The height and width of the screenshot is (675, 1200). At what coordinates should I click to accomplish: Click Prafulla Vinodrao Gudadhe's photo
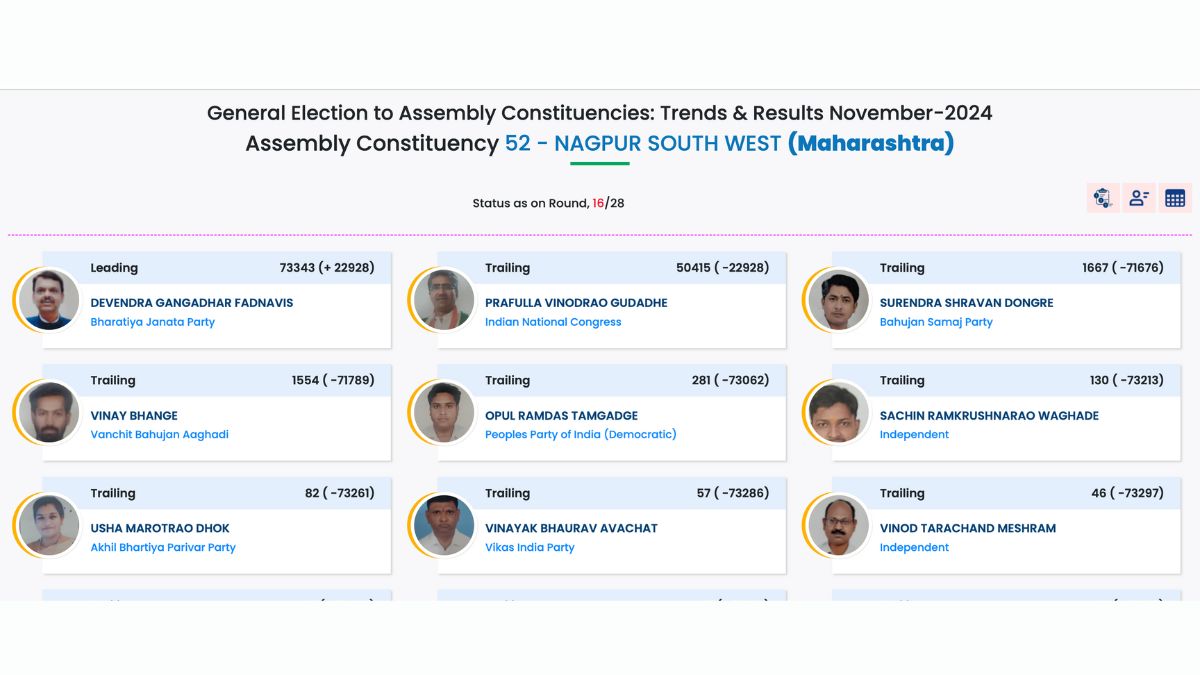coord(443,299)
